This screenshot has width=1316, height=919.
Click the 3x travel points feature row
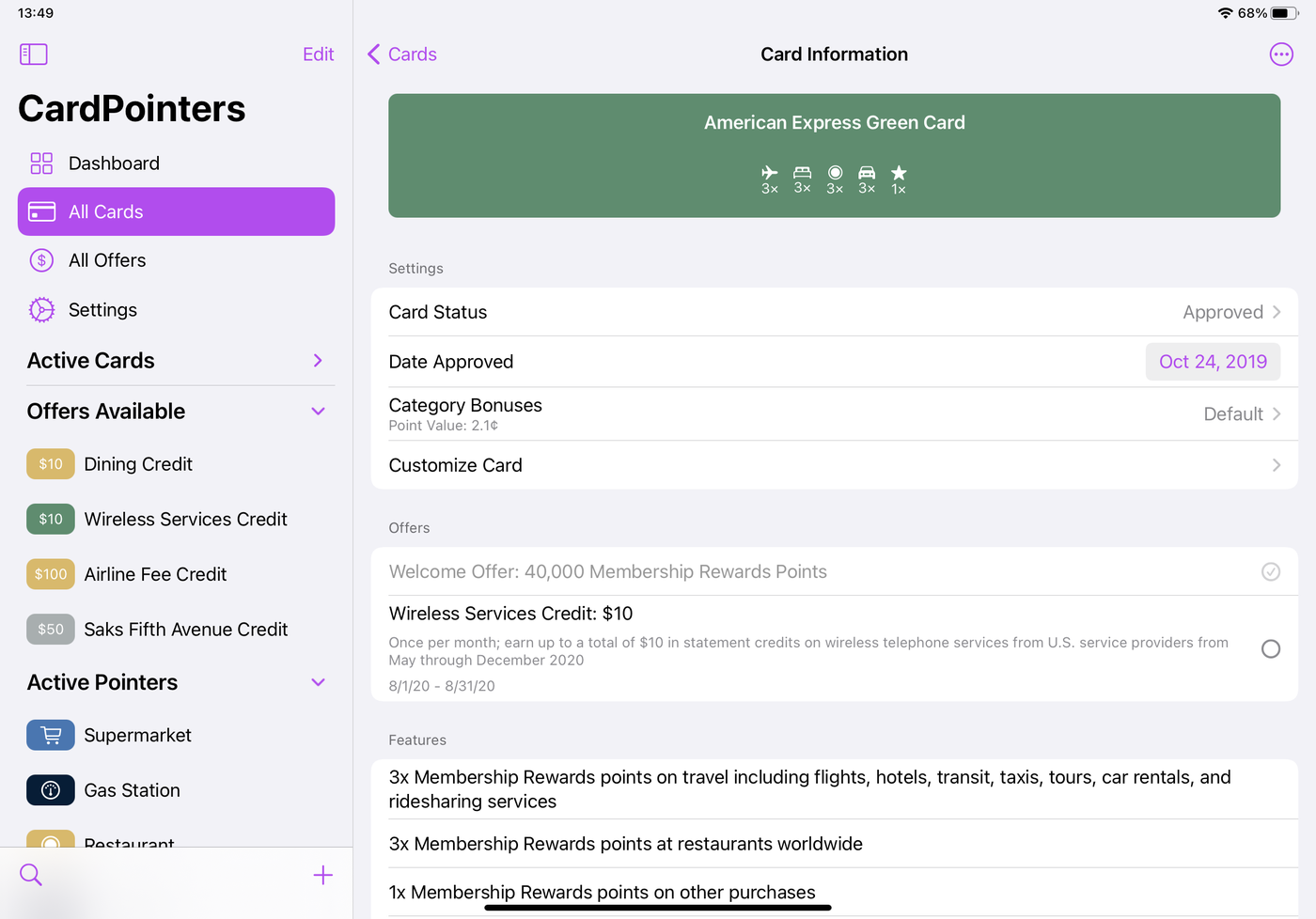pos(835,789)
